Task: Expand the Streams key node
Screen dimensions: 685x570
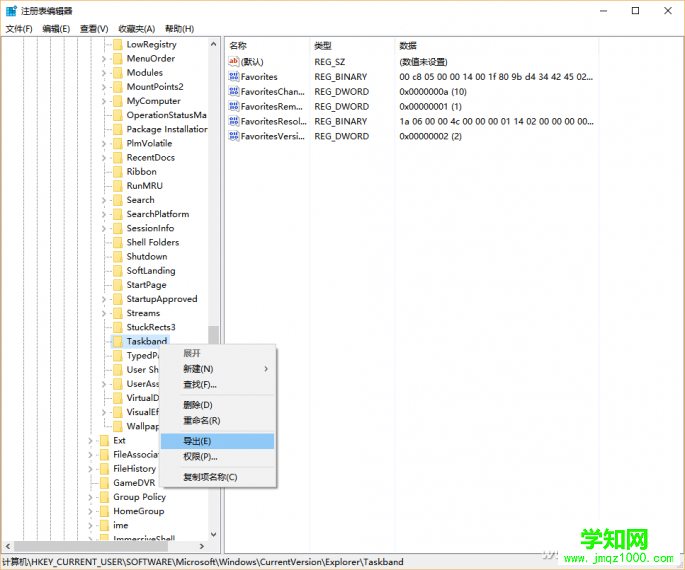Action: (104, 313)
